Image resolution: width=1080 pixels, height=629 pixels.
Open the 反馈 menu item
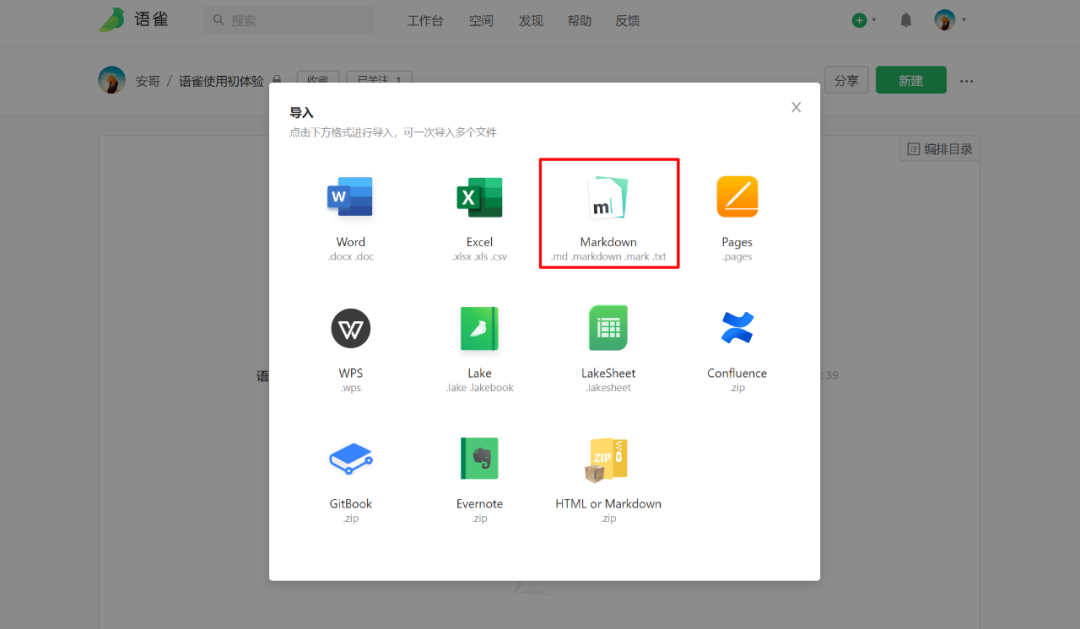click(x=627, y=21)
